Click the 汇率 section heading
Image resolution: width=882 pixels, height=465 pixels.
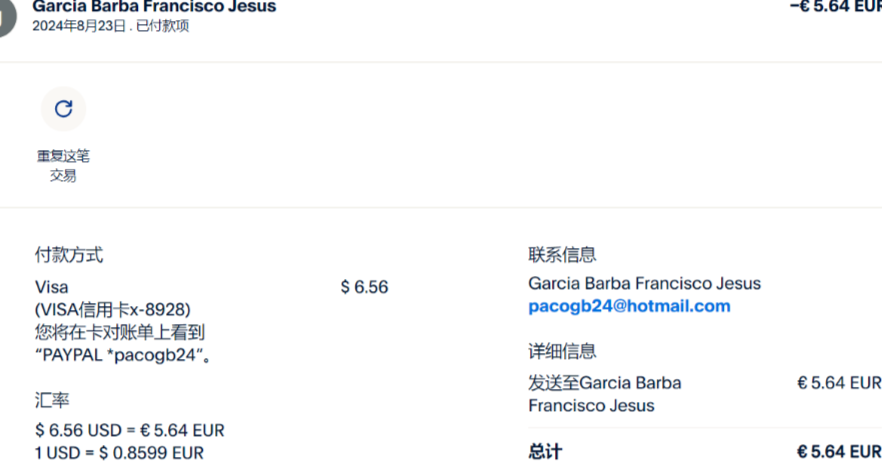52,400
